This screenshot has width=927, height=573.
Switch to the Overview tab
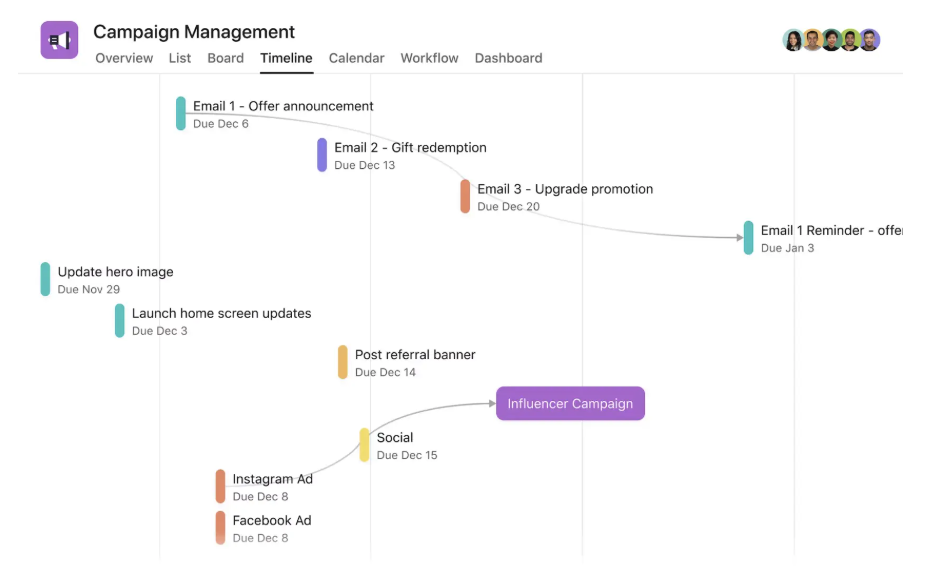124,58
